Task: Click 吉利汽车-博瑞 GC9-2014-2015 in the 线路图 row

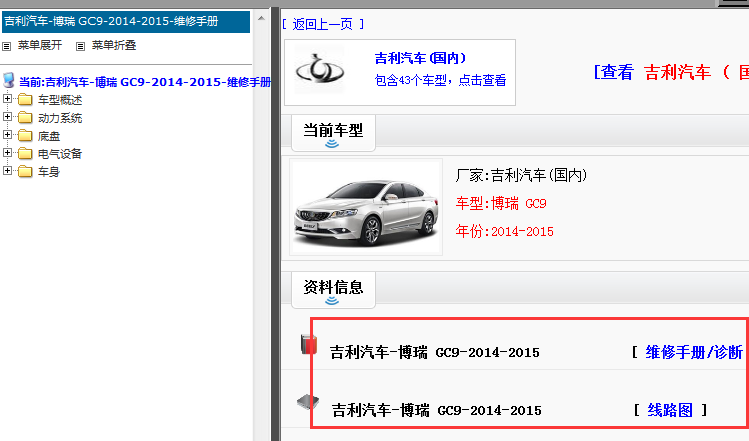Action: click(437, 410)
